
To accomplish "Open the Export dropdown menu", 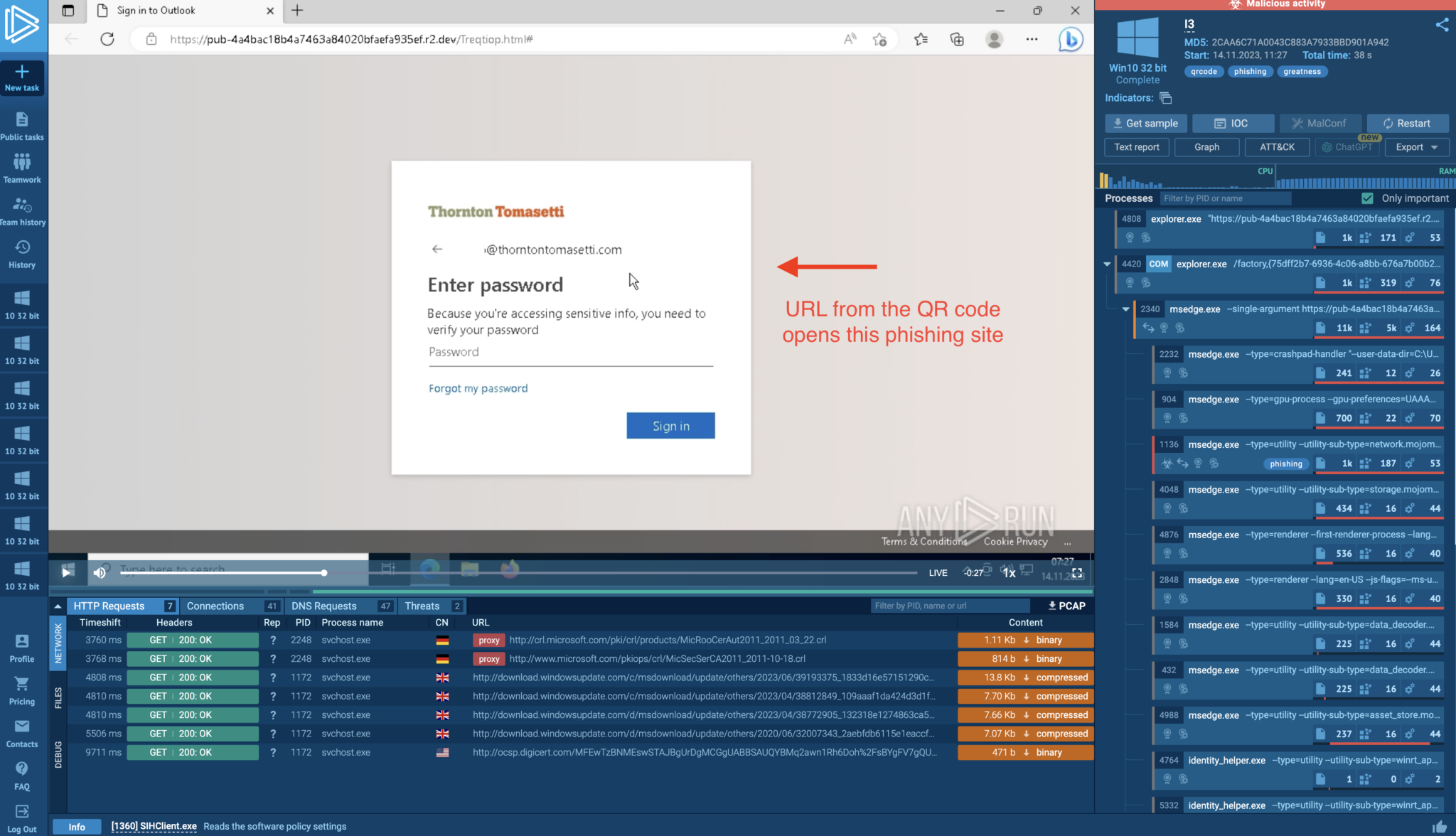I will (1416, 147).
